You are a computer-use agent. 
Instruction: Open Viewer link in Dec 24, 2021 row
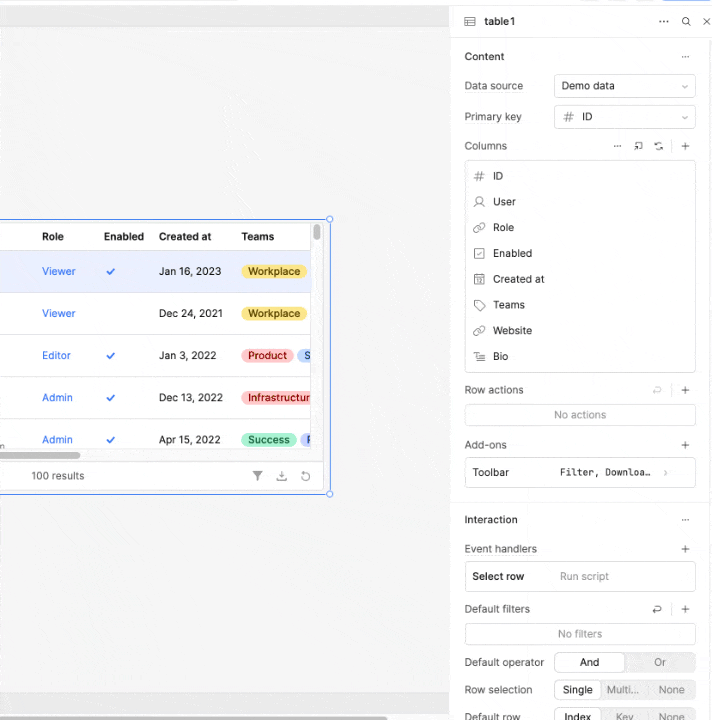(58, 314)
